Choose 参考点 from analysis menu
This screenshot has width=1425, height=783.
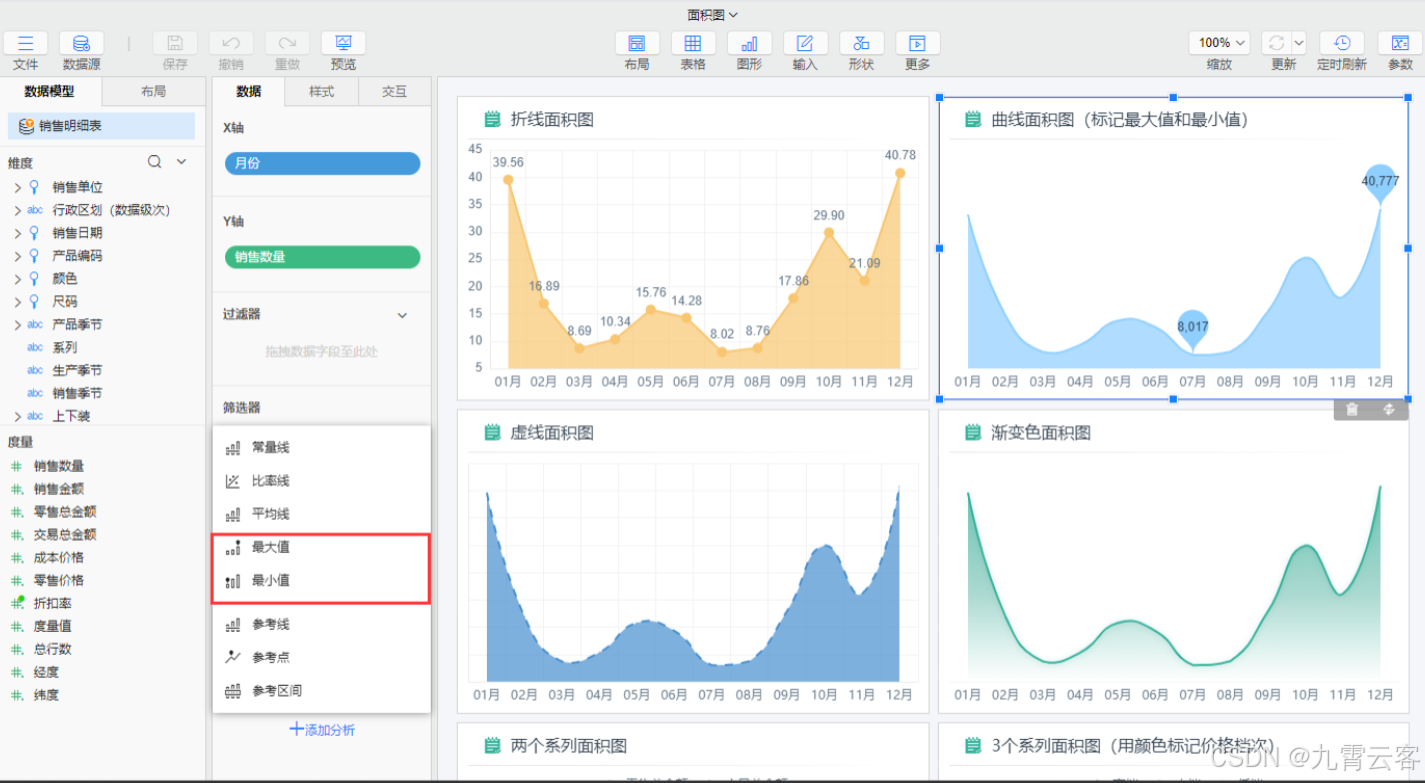(321, 658)
